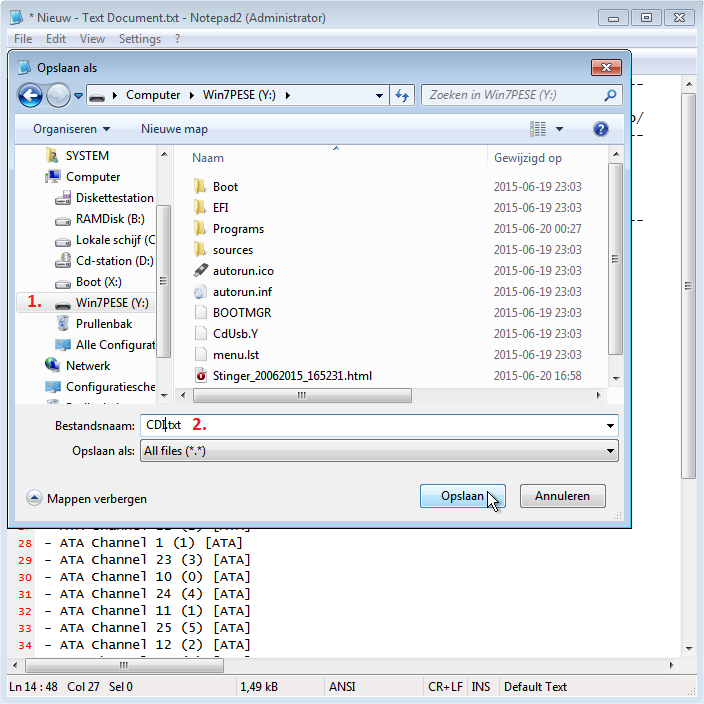The width and height of the screenshot is (704, 704).
Task: Open address bar history dropdown
Action: click(379, 95)
